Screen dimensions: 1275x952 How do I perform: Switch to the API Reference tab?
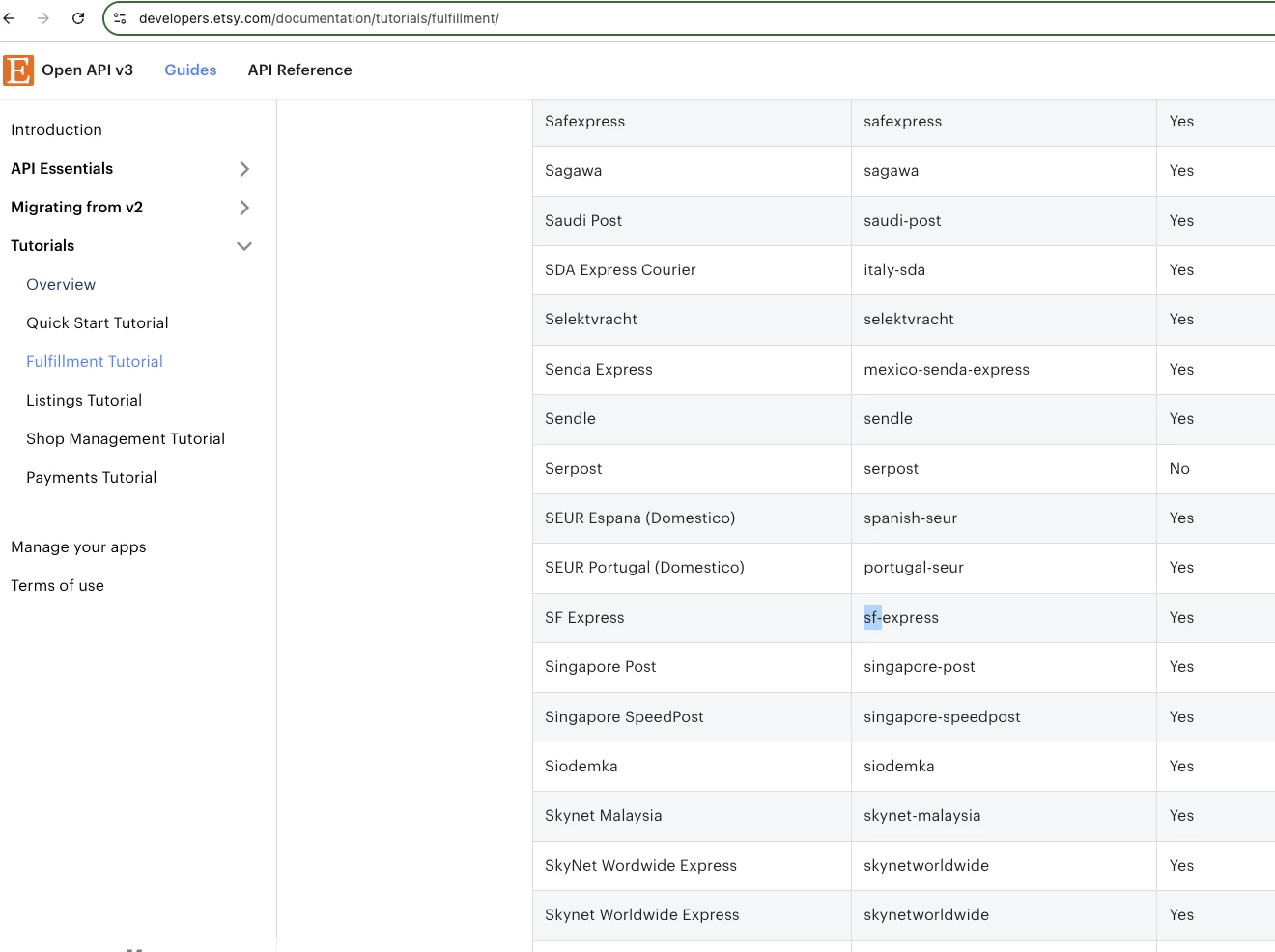tap(299, 70)
